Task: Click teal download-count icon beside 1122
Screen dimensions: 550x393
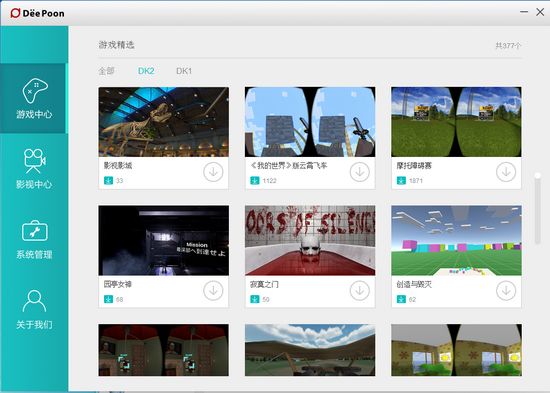Action: click(x=255, y=181)
